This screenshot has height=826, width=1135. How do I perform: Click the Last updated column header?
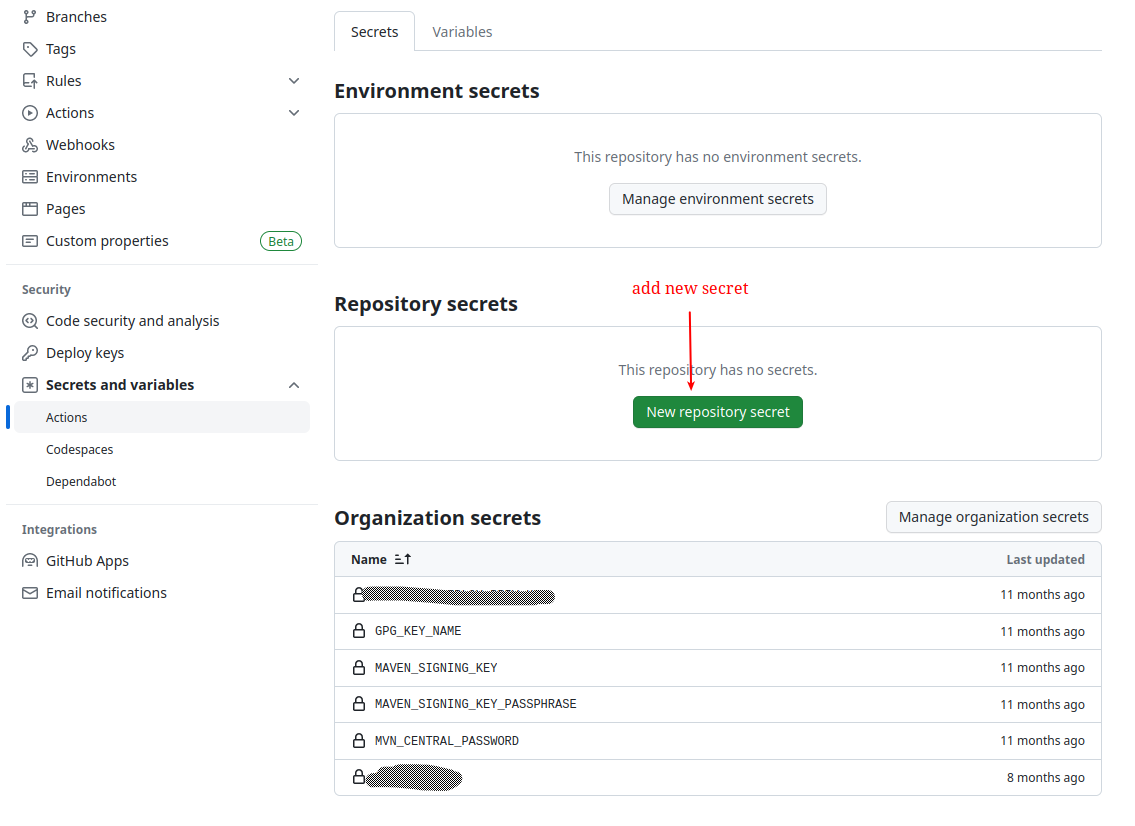[x=1045, y=559]
